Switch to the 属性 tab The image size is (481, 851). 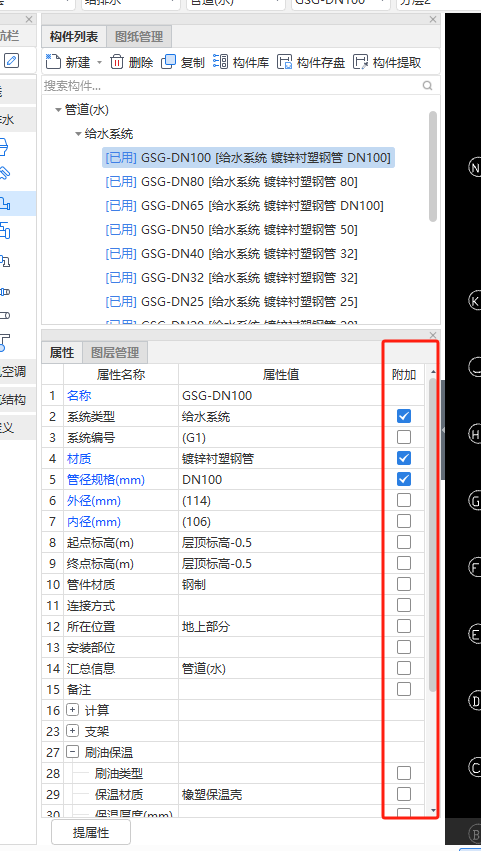[x=62, y=353]
